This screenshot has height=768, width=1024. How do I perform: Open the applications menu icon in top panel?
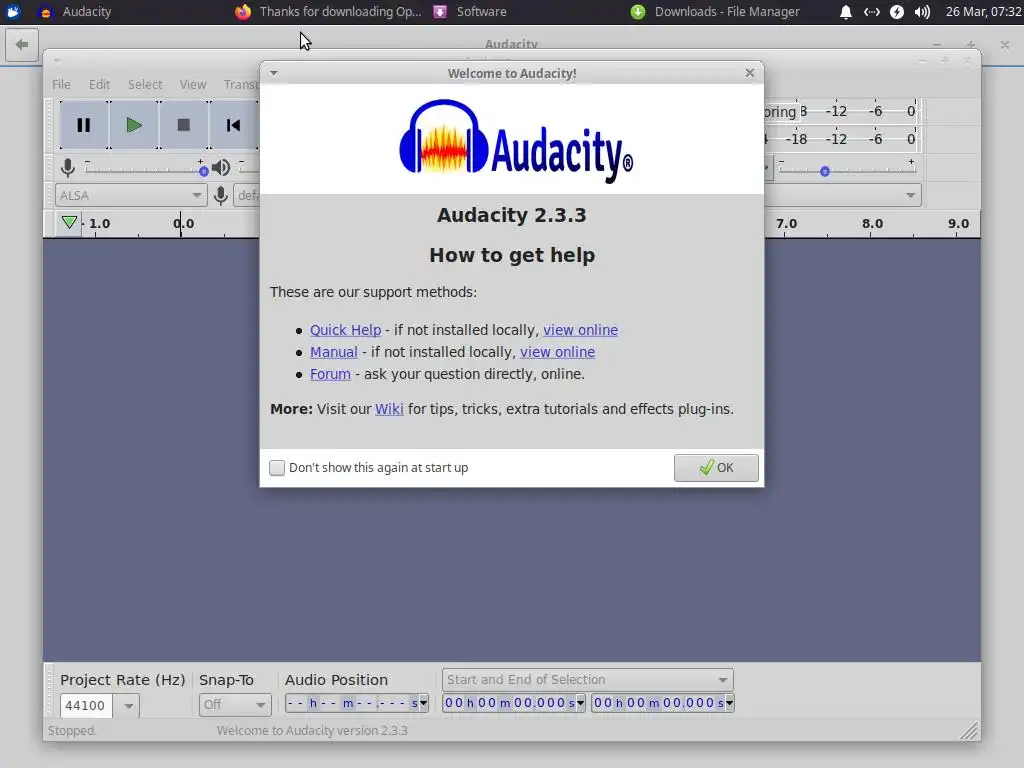tap(13, 12)
